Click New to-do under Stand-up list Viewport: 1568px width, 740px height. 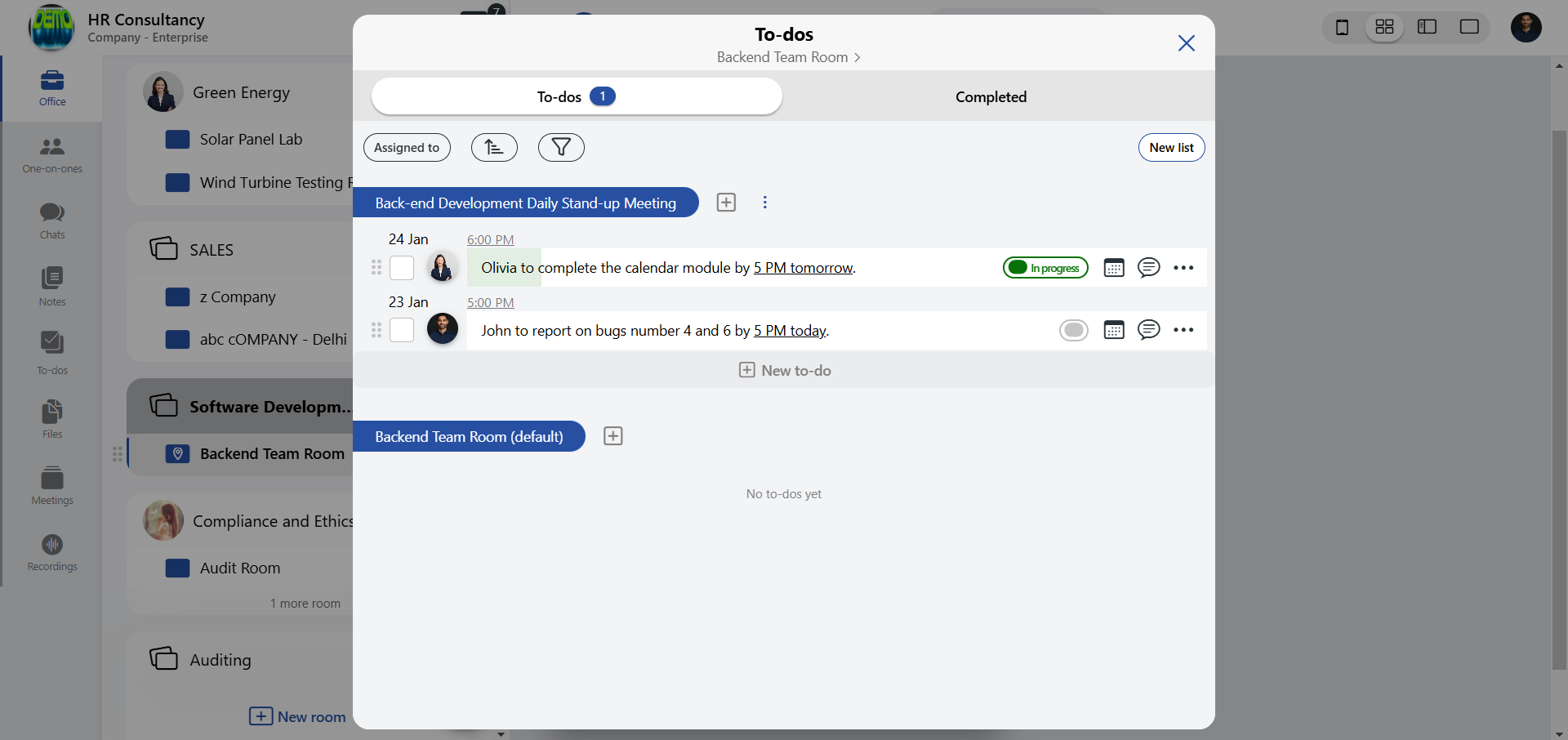click(784, 370)
